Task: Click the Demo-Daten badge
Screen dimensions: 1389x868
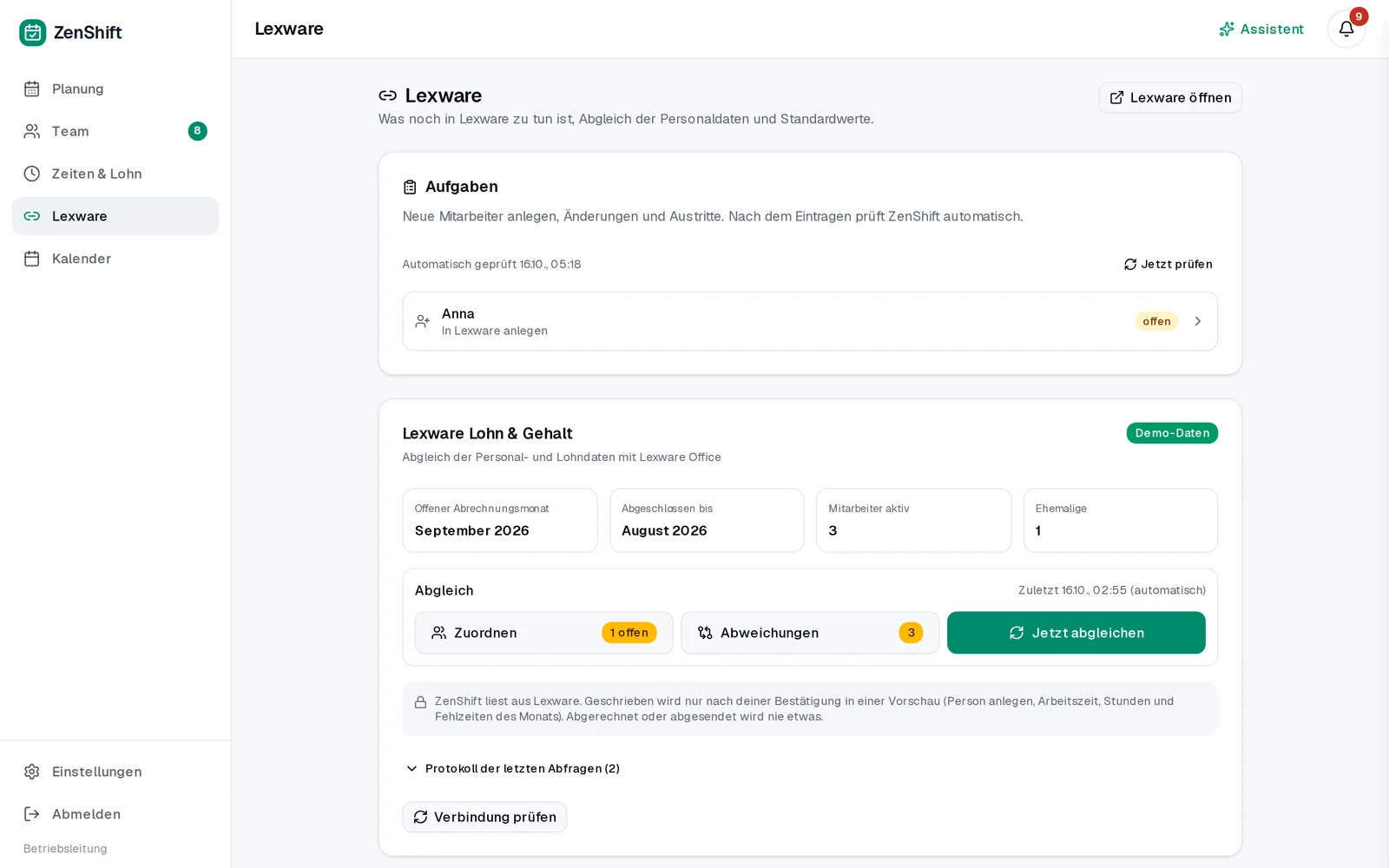Action: (x=1172, y=433)
